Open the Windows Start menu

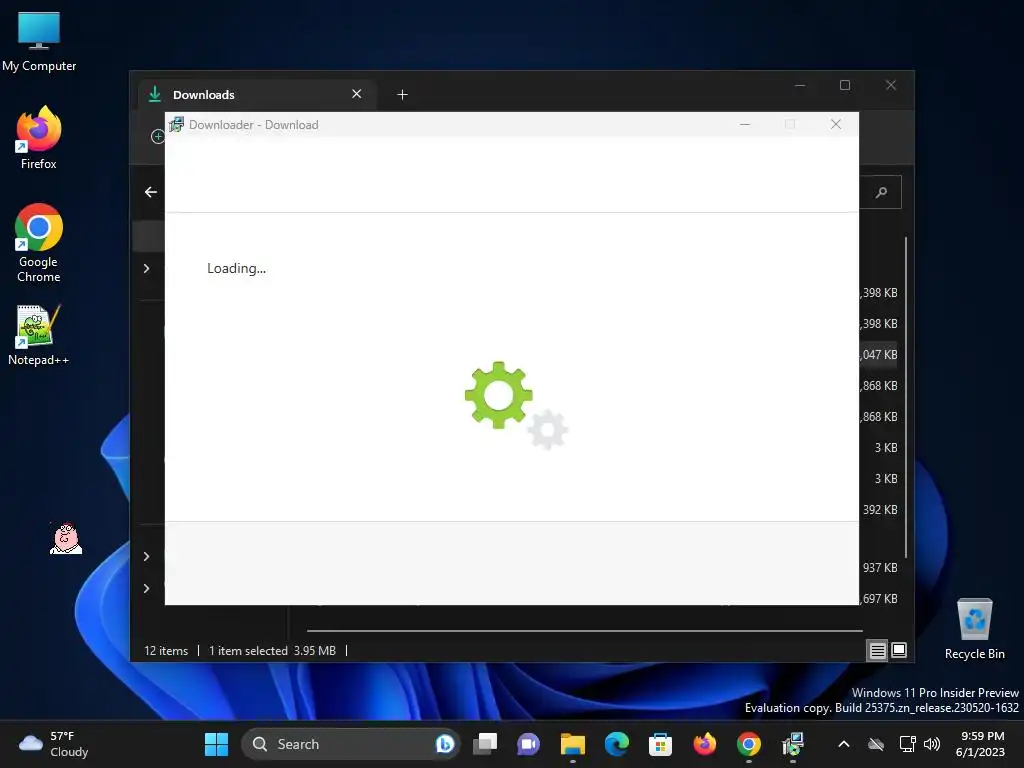[216, 744]
